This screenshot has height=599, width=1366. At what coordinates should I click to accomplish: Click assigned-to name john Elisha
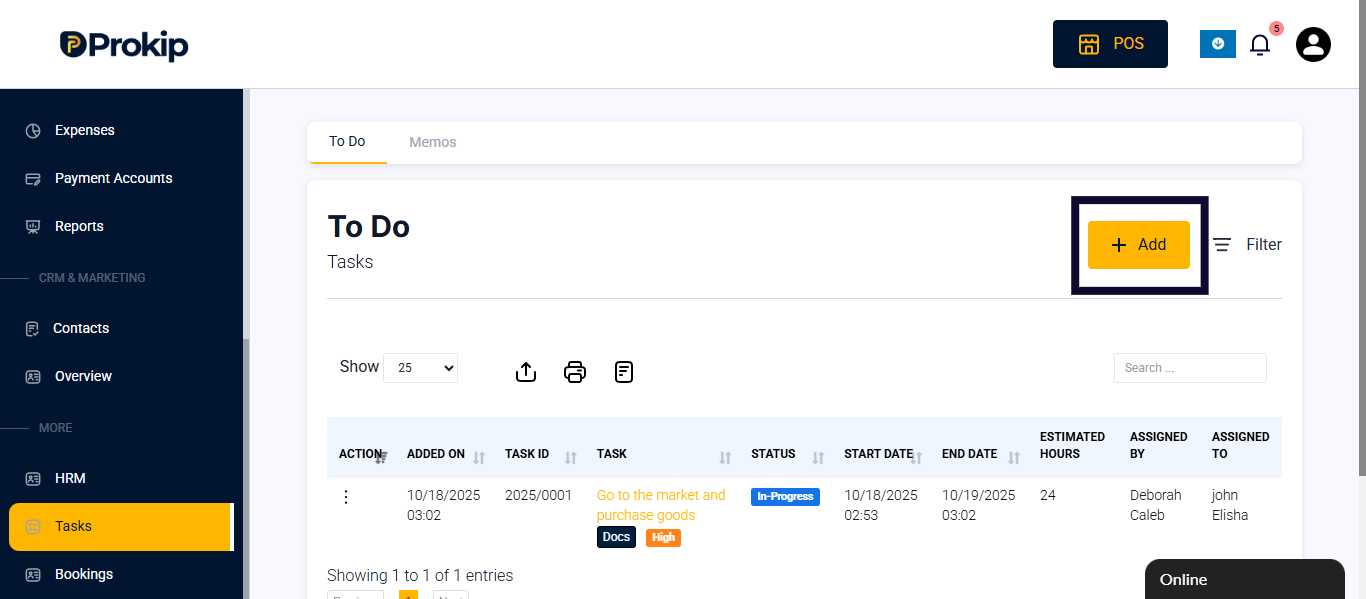[1230, 505]
